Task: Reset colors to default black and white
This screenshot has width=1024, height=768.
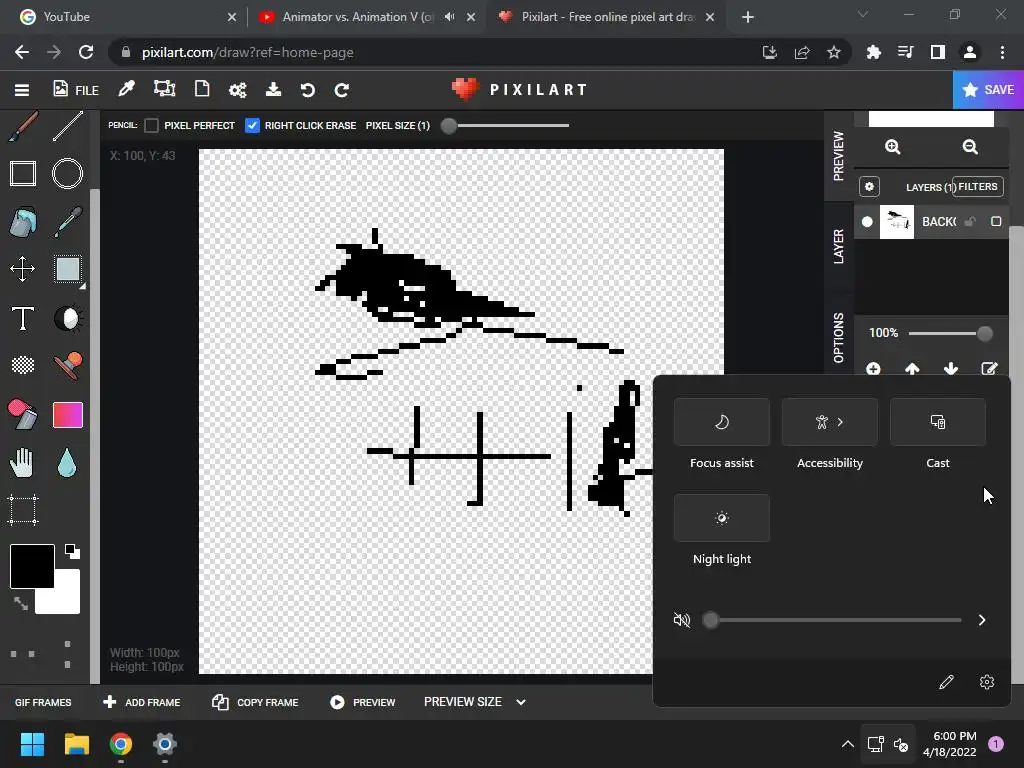Action: point(72,552)
